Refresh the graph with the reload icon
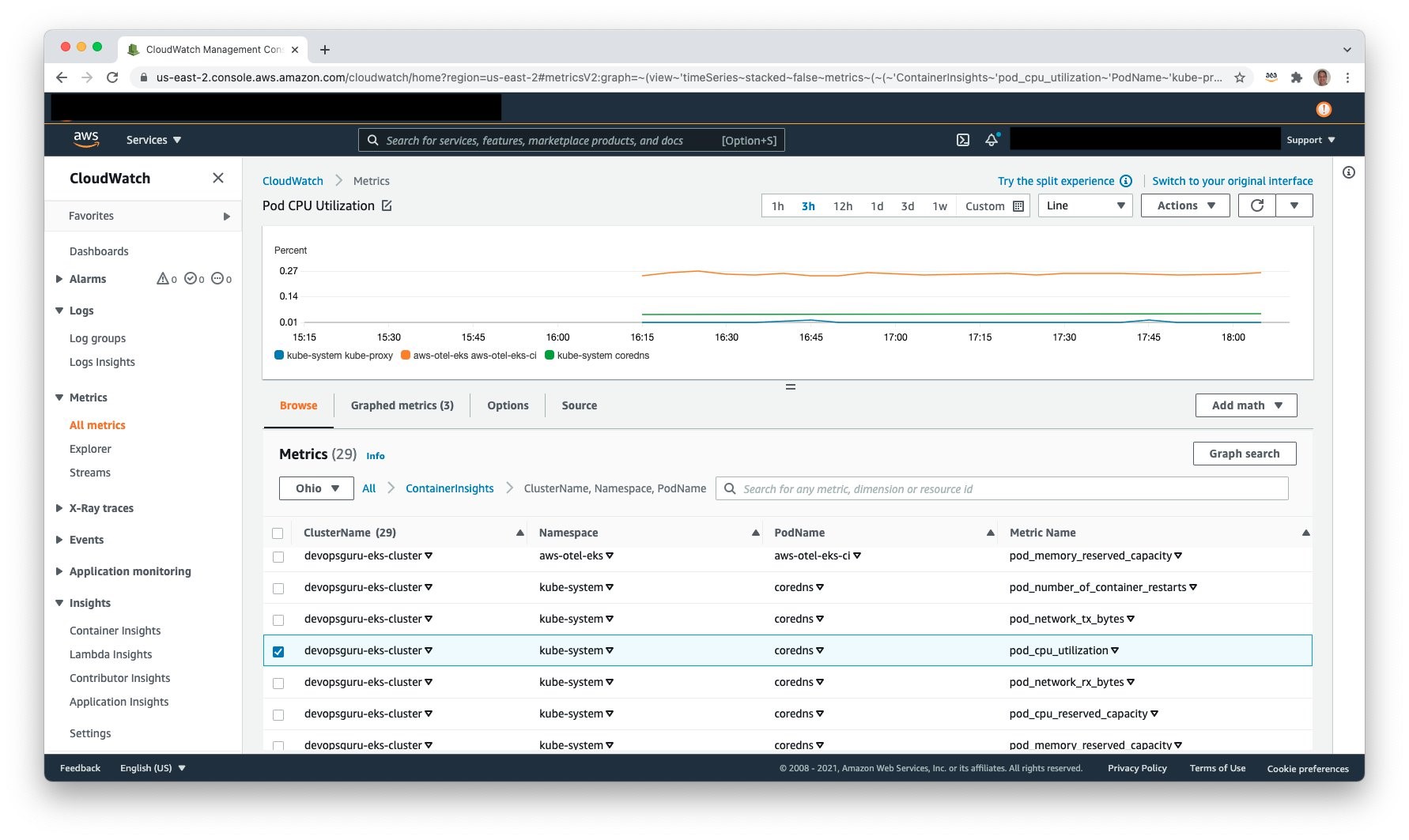Viewport: 1409px width, 840px height. (x=1257, y=205)
